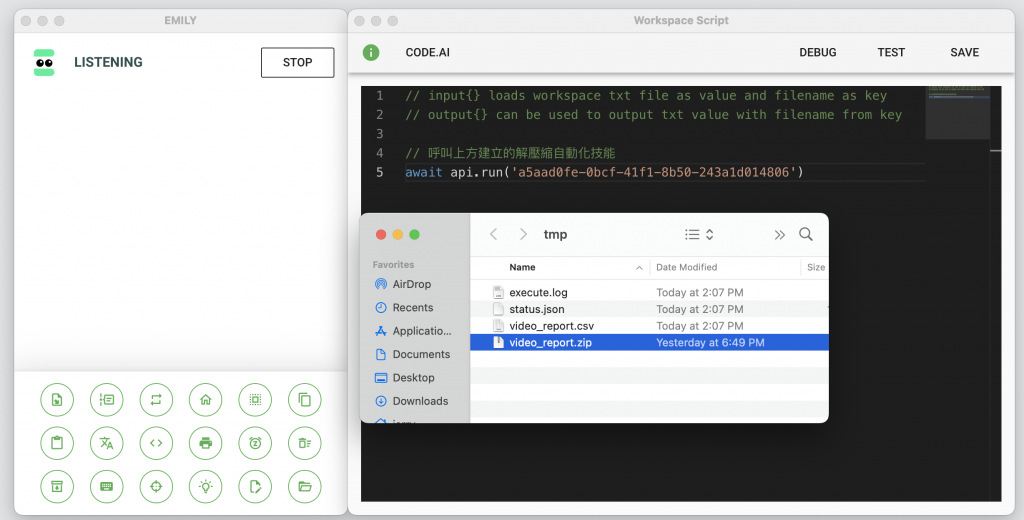This screenshot has height=520, width=1024.
Task: Minimize the Finder tmp window
Action: pos(398,235)
